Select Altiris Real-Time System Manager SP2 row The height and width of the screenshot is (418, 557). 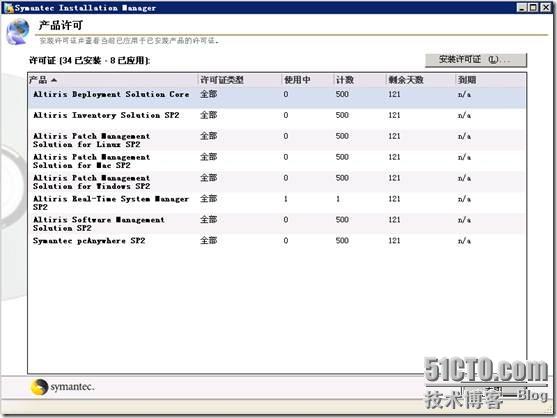coord(277,203)
